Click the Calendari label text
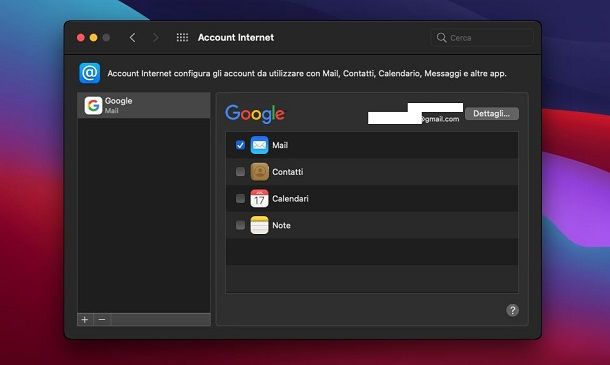Viewport: 610px width, 365px height. [290, 198]
